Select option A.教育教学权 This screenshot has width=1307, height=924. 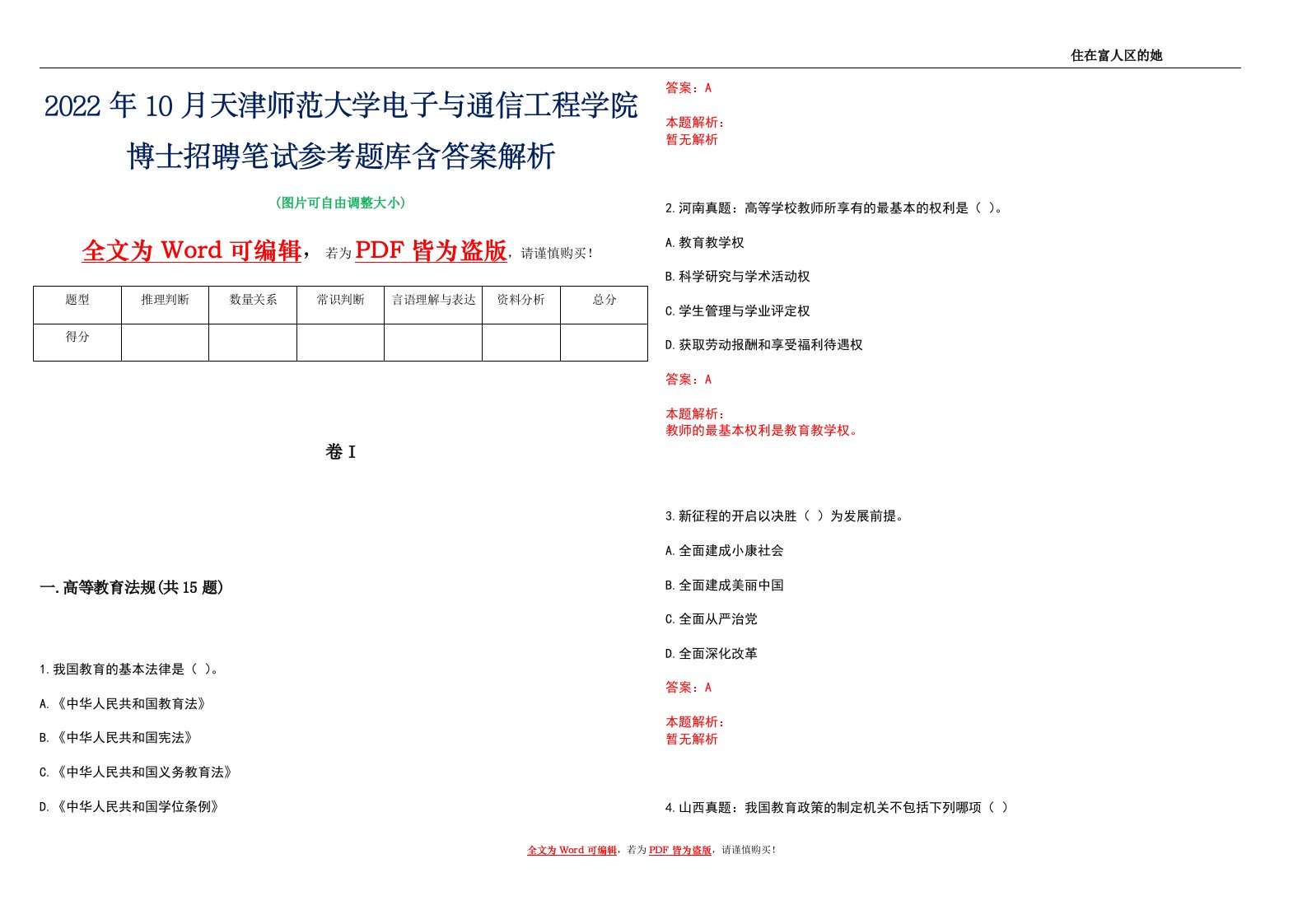(705, 242)
